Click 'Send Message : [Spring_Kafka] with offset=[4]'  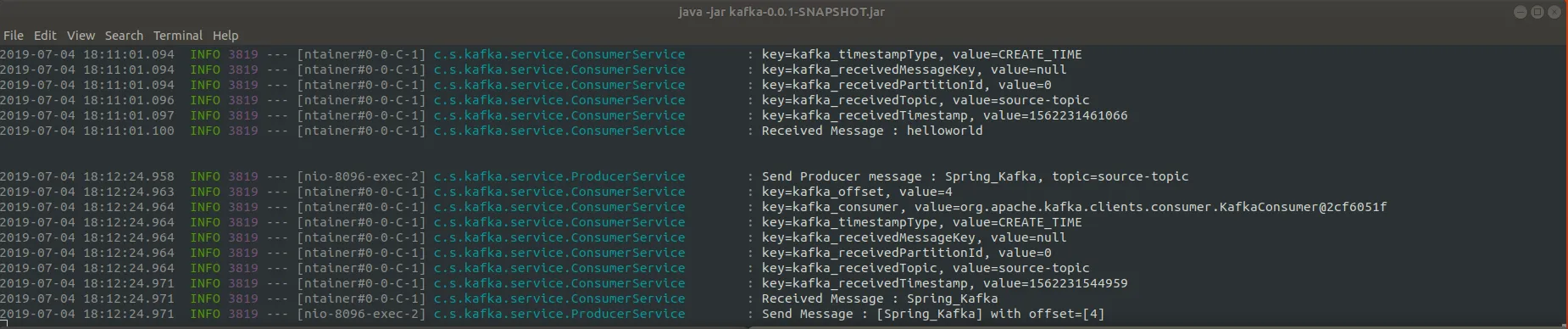click(x=933, y=314)
